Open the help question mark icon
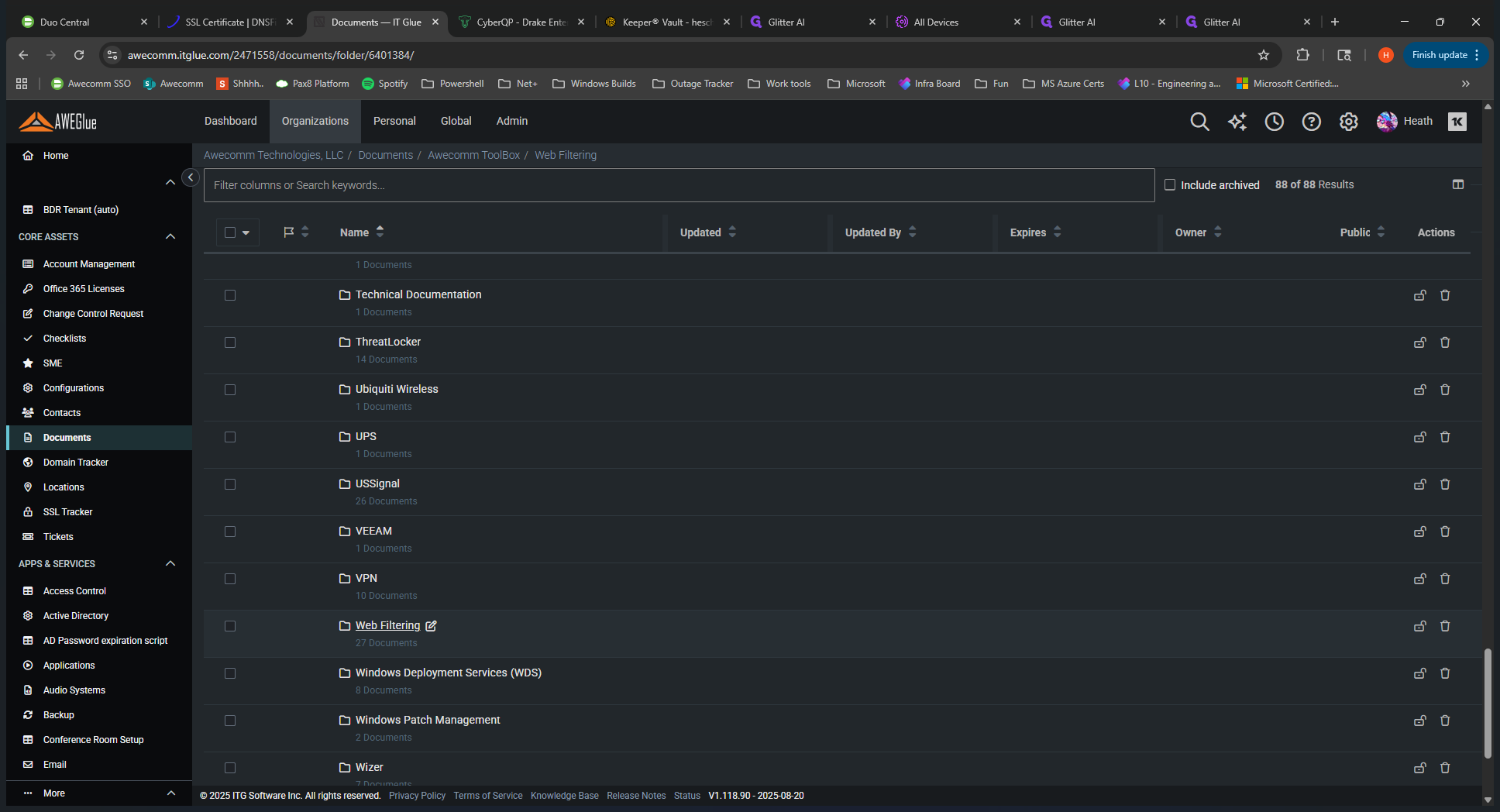Screen dimensions: 1500x812 coord(1312,122)
